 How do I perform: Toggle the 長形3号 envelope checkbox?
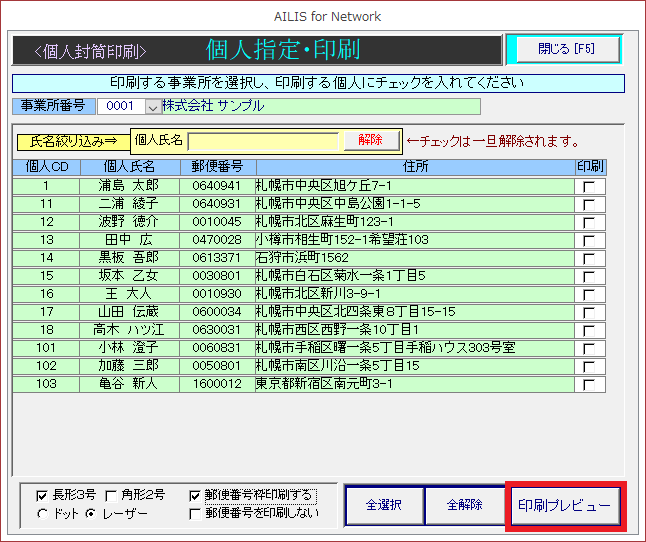42,495
